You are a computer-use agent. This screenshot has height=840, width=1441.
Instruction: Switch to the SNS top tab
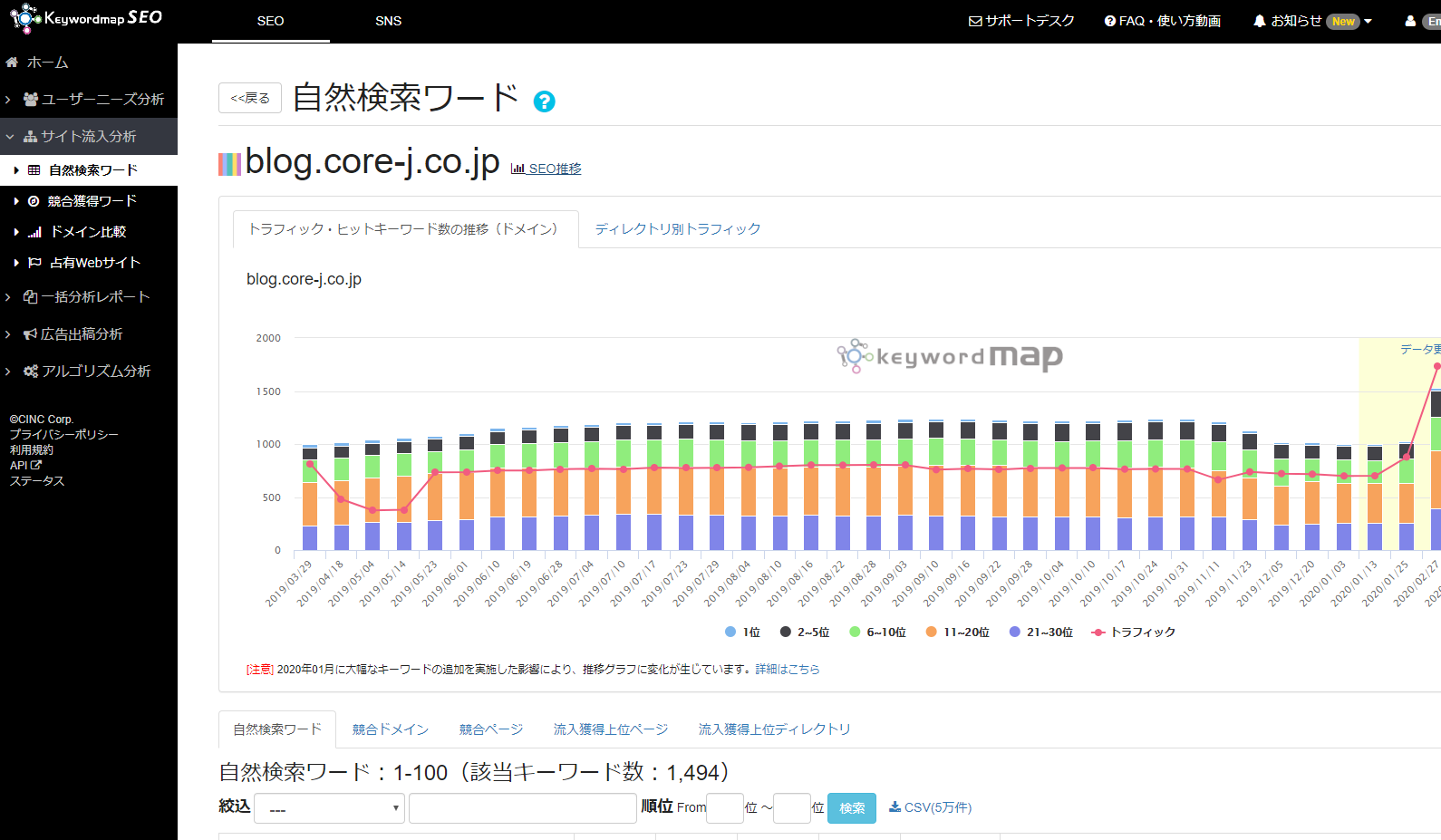coord(388,21)
